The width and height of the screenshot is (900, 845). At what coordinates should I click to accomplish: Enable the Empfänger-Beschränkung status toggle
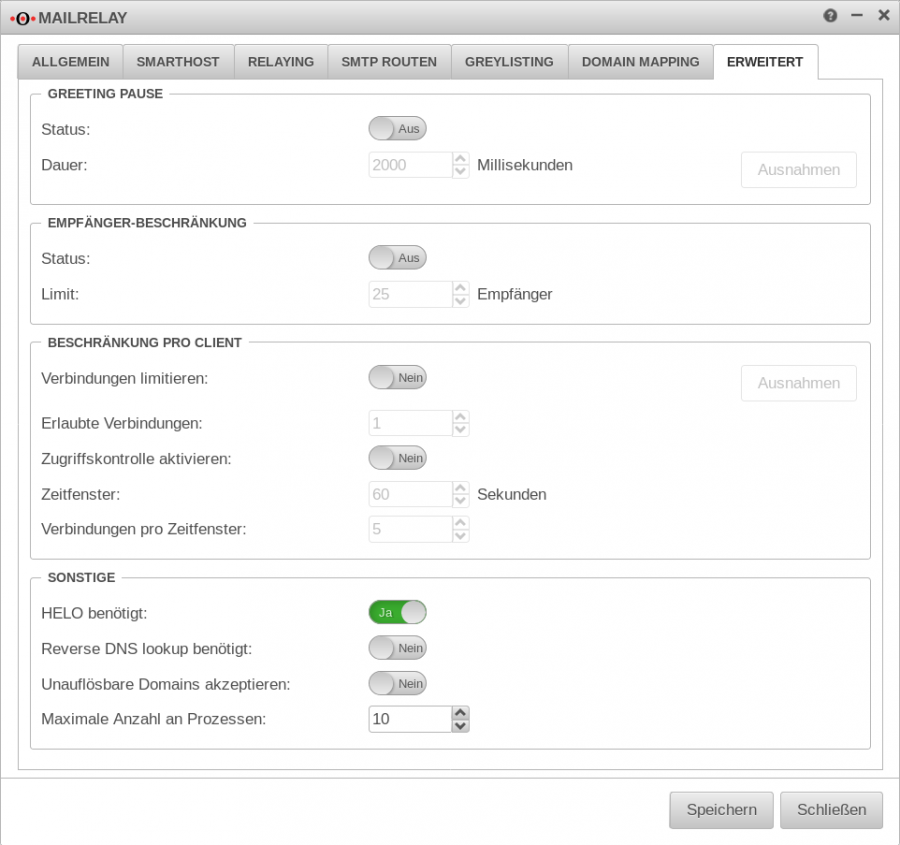(x=397, y=257)
